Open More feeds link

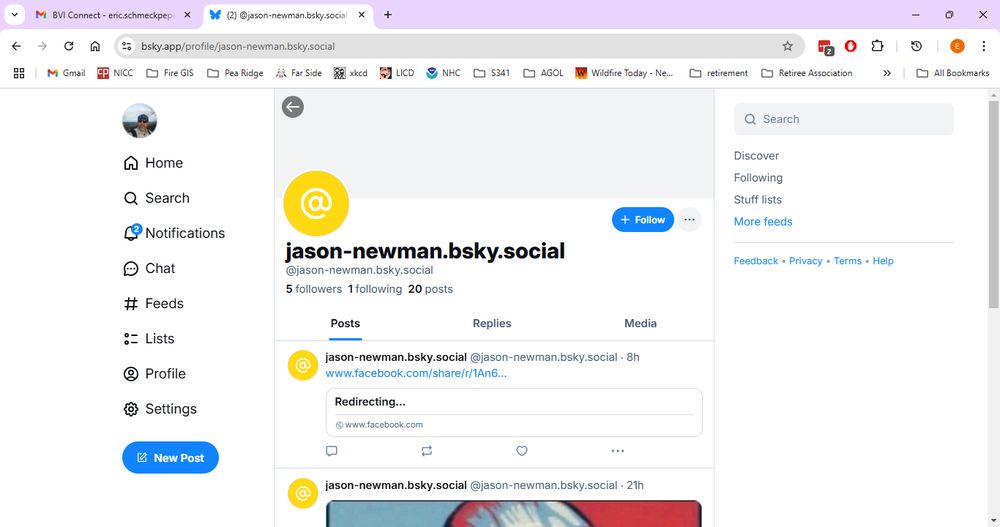(x=763, y=222)
